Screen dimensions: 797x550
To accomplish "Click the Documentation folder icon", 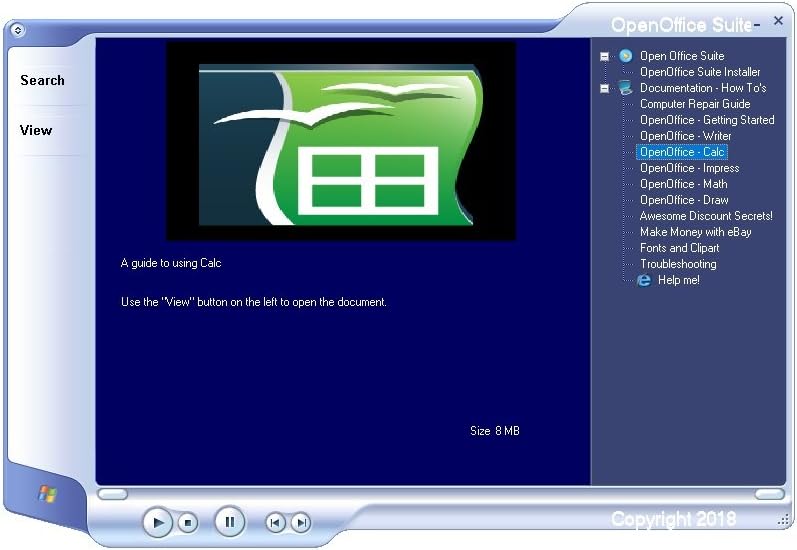I will [x=625, y=88].
